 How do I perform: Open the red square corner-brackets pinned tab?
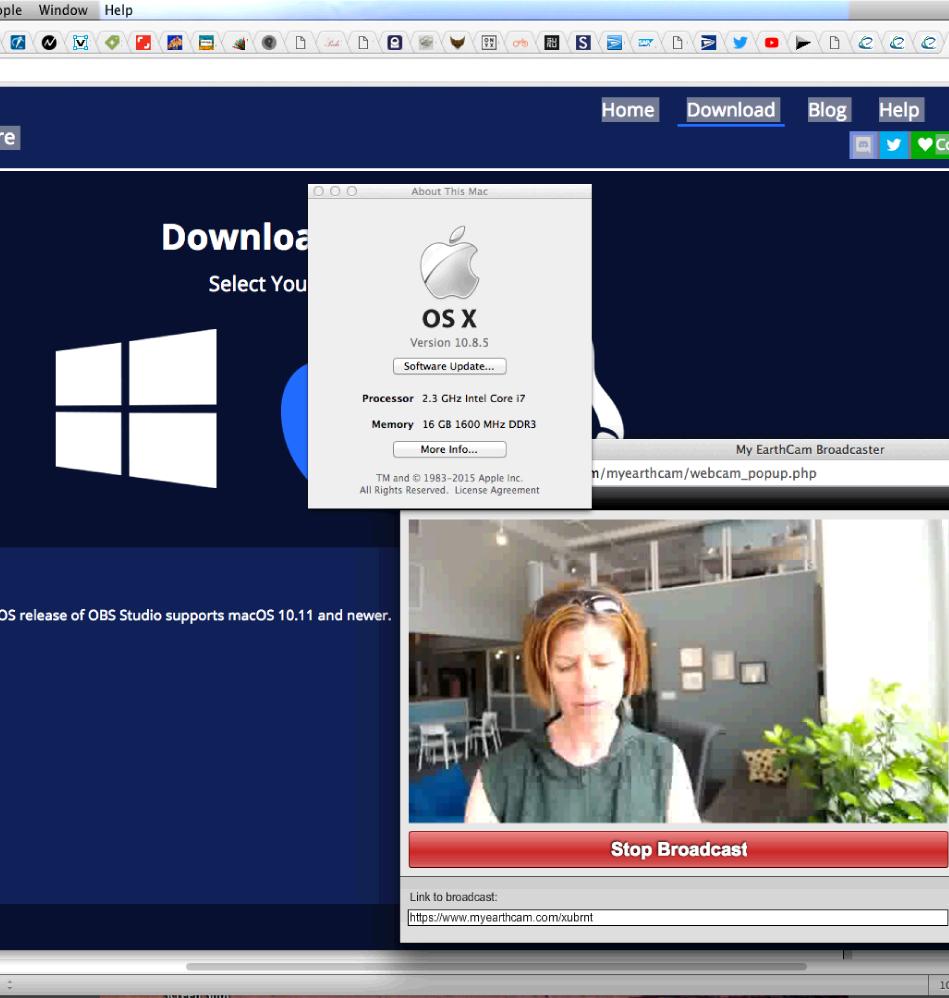point(143,43)
